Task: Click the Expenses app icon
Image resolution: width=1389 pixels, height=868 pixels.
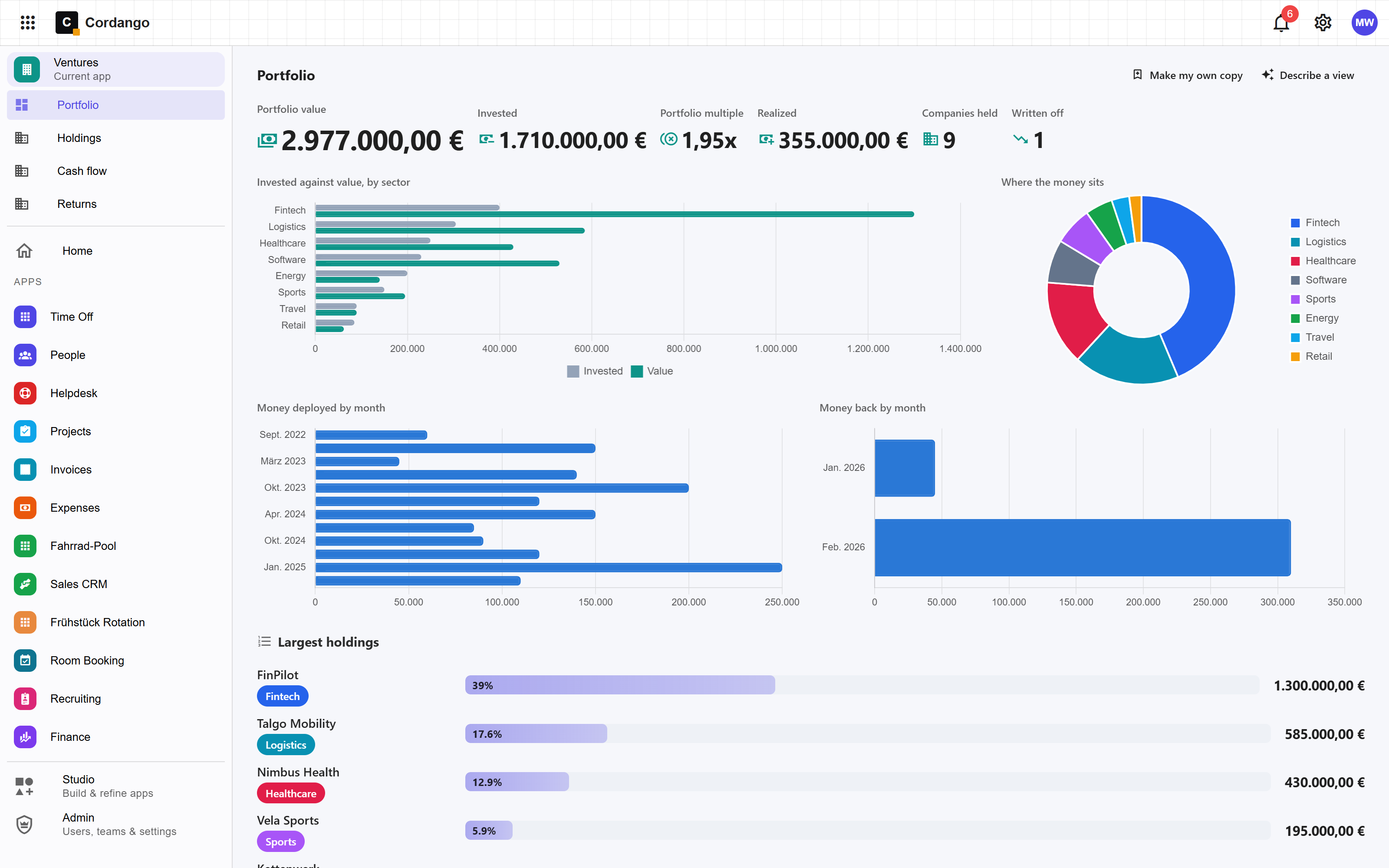Action: tap(25, 507)
